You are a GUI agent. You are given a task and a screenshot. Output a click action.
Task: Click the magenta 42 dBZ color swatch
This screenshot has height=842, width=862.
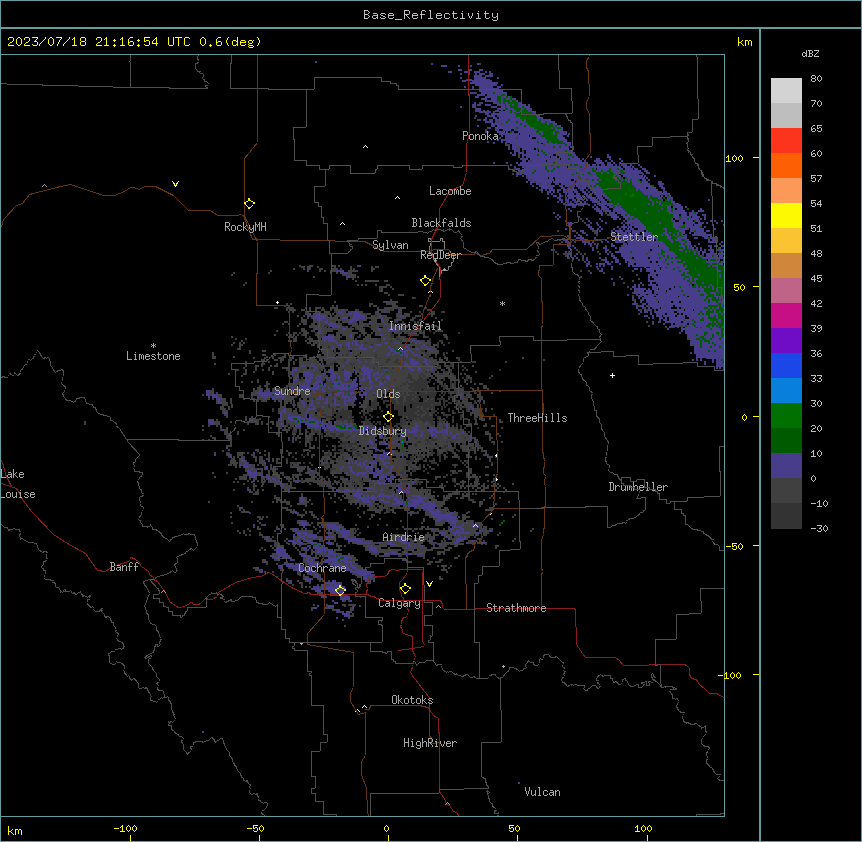[x=786, y=315]
